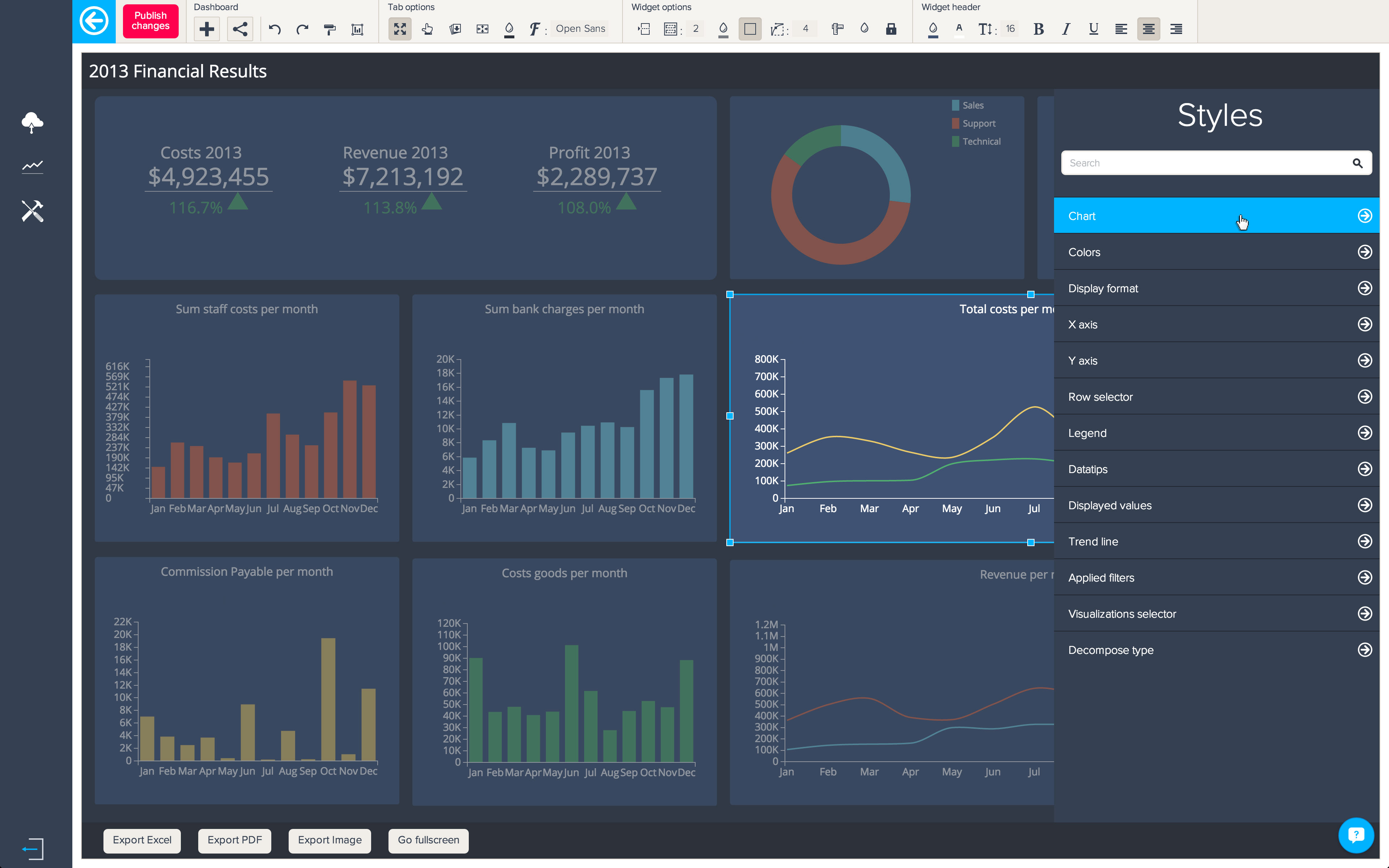Click the widget lock icon
Viewport: 1389px width, 868px height.
coord(891,29)
